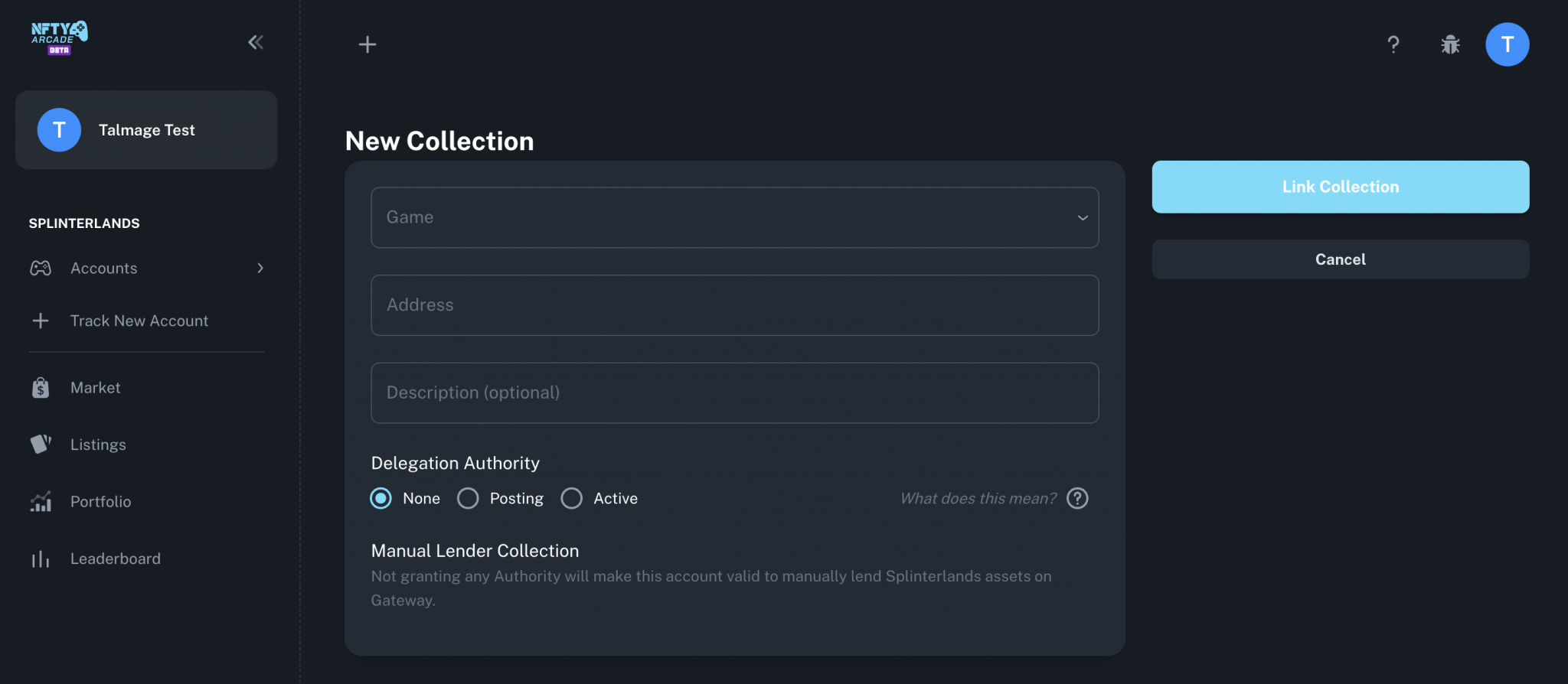Image resolution: width=1568 pixels, height=684 pixels.
Task: Go to the Leaderboard page
Action: [x=115, y=559]
